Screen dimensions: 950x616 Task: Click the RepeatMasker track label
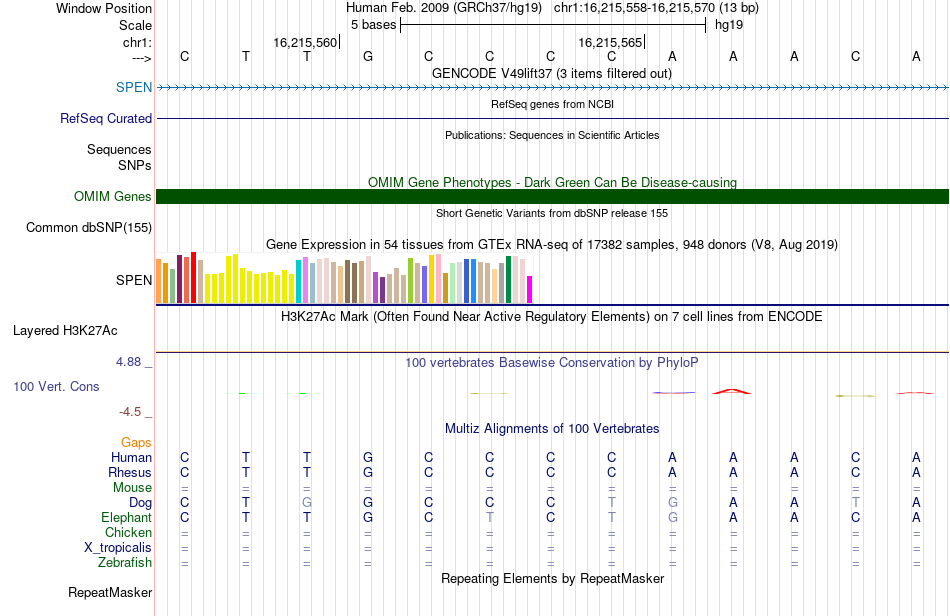[x=110, y=592]
